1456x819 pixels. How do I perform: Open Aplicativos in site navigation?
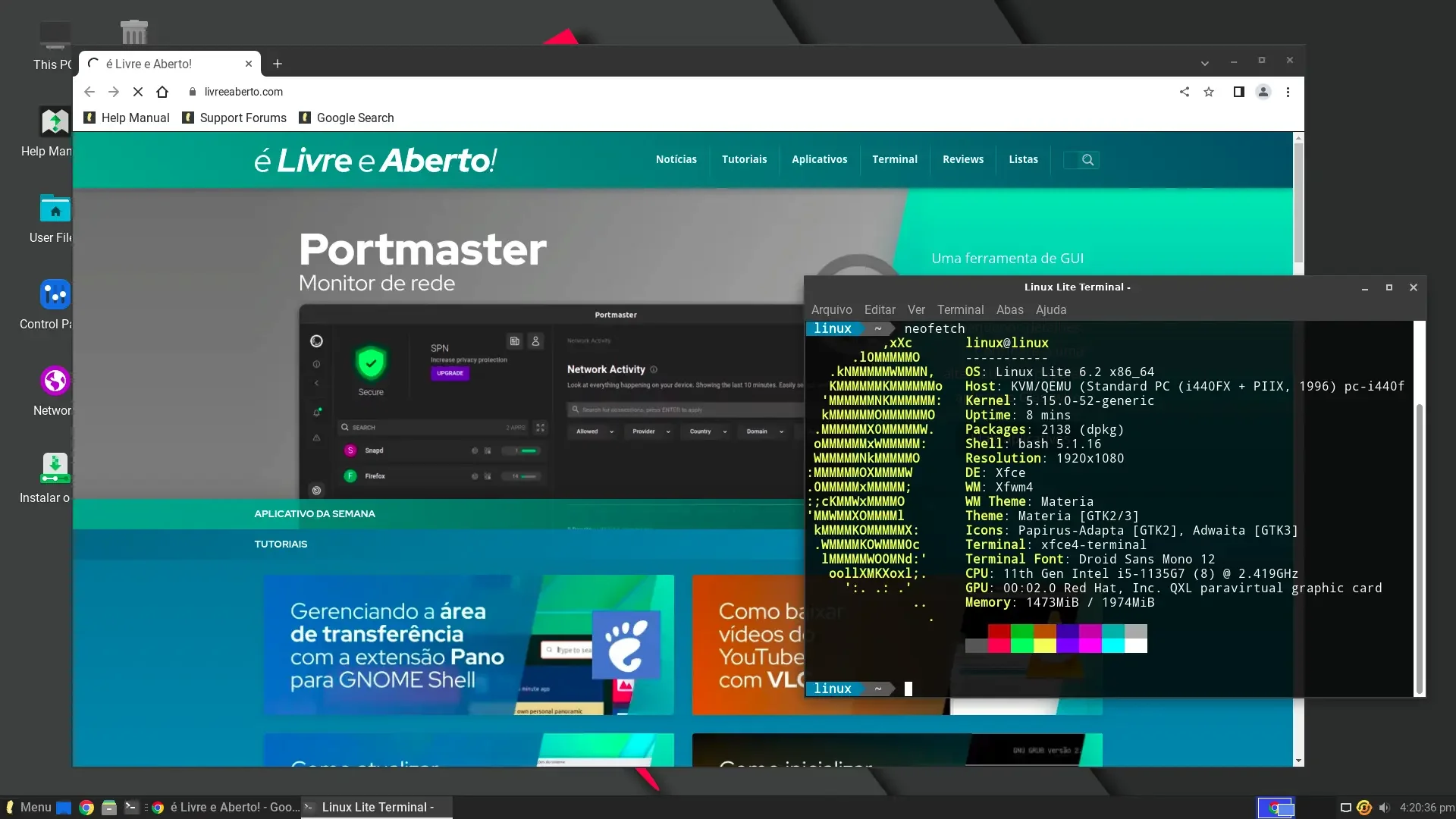[820, 159]
